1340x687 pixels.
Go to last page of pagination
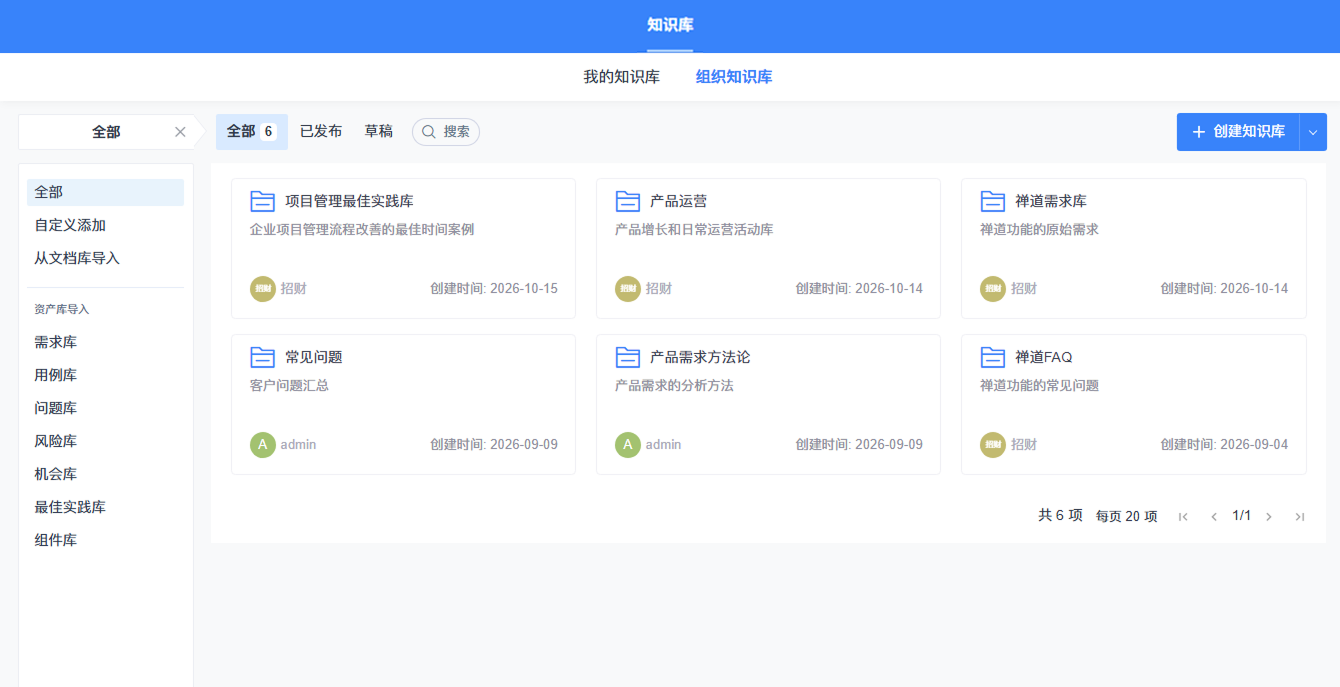[x=1300, y=516]
